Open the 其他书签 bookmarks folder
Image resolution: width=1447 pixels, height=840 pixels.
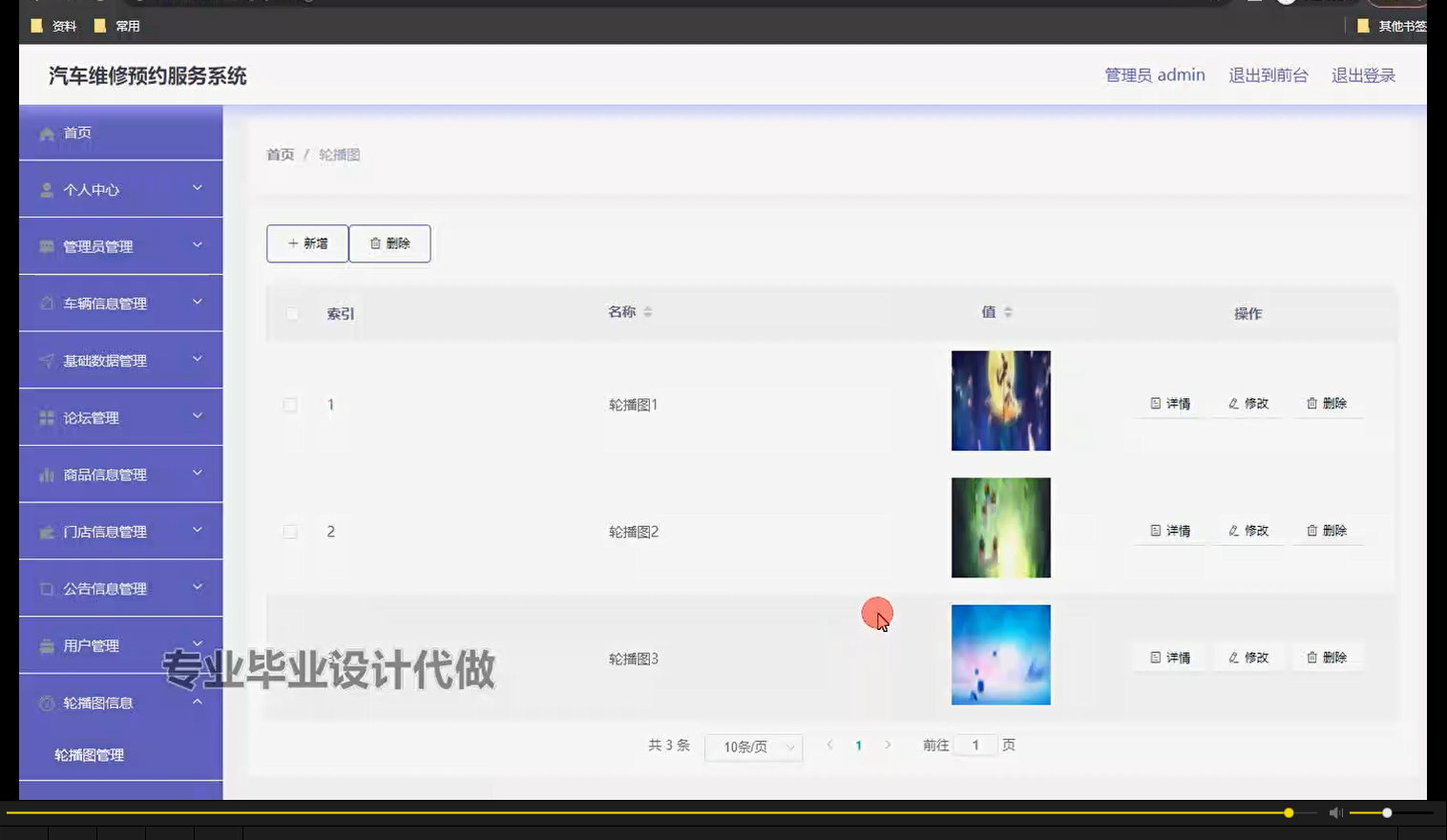click(x=1392, y=26)
